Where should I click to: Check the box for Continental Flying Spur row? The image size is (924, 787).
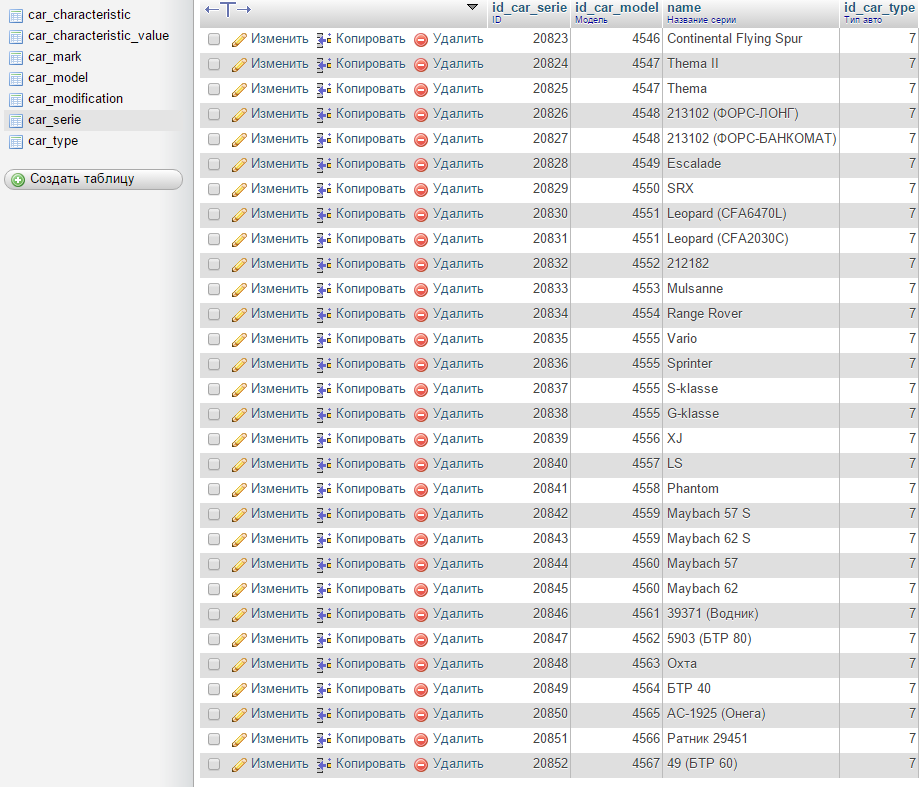click(x=214, y=39)
